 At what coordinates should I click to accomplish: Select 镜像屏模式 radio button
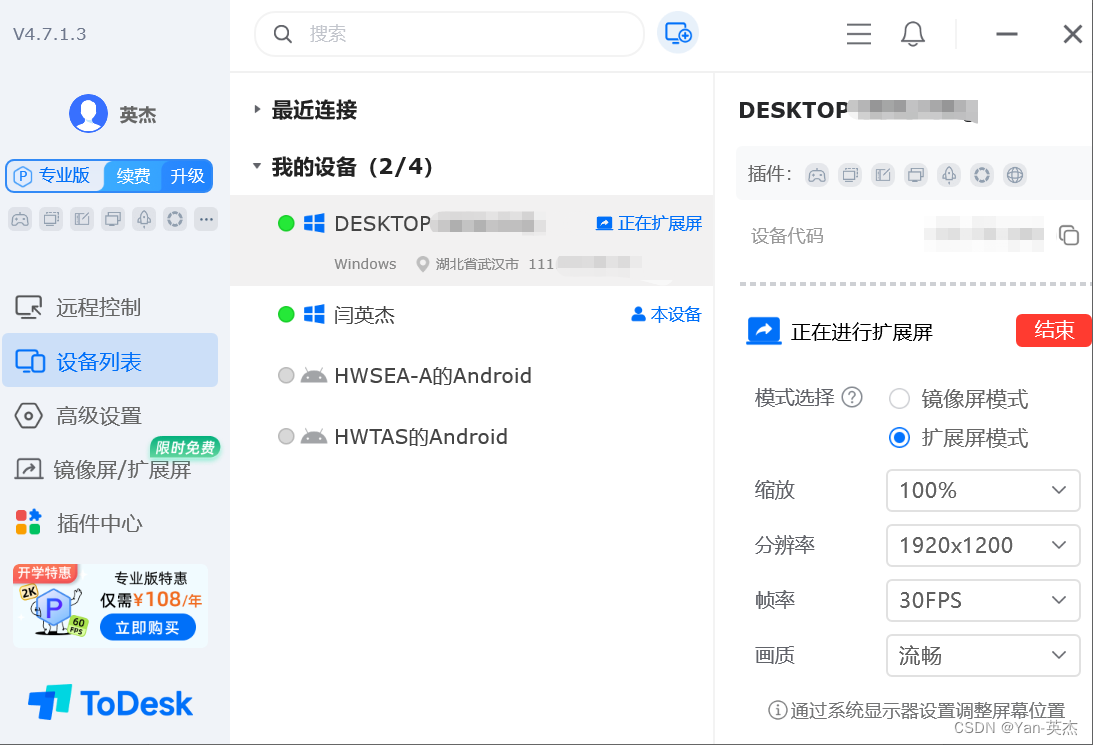(899, 399)
